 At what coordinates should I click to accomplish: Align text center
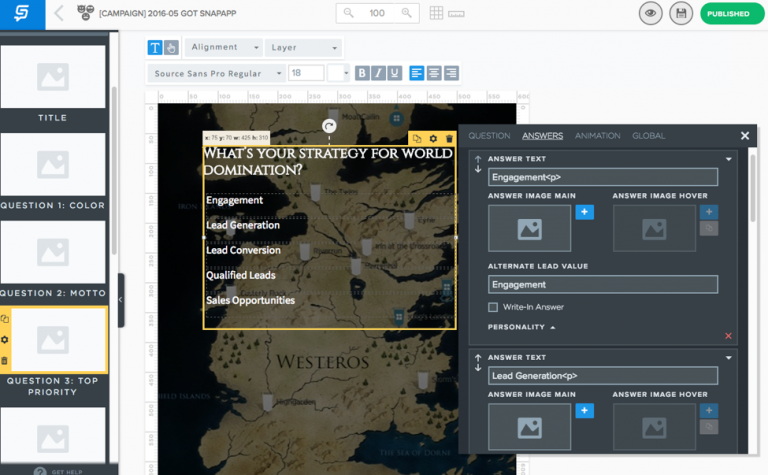[434, 73]
